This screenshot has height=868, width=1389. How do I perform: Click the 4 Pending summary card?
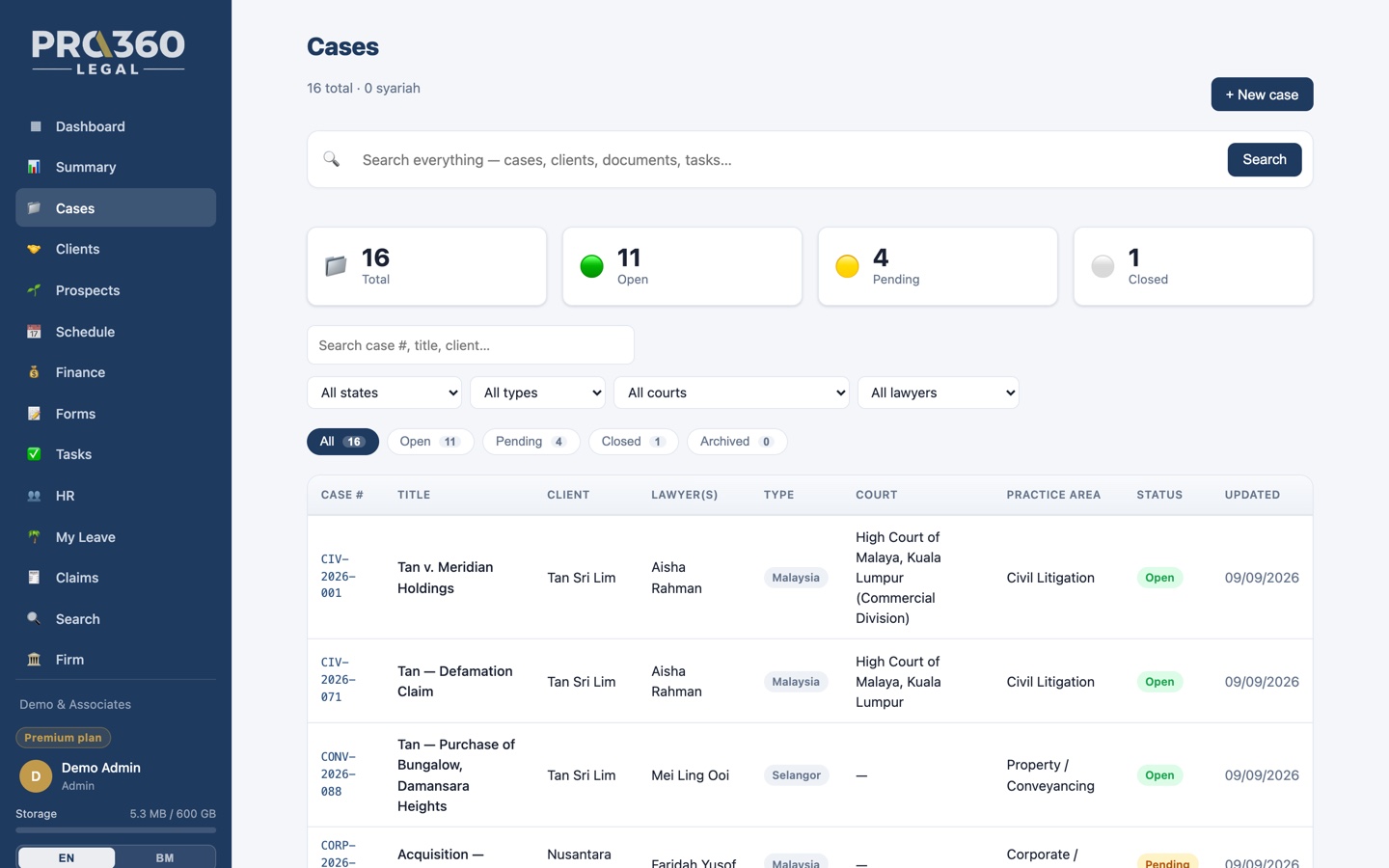tap(938, 266)
